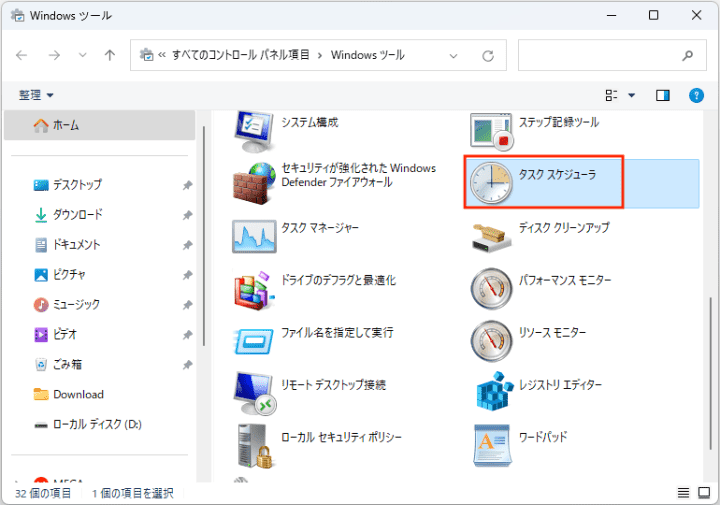The height and width of the screenshot is (505, 720).
Task: Click the « breadcrumb overflow chevron
Action: click(x=162, y=55)
